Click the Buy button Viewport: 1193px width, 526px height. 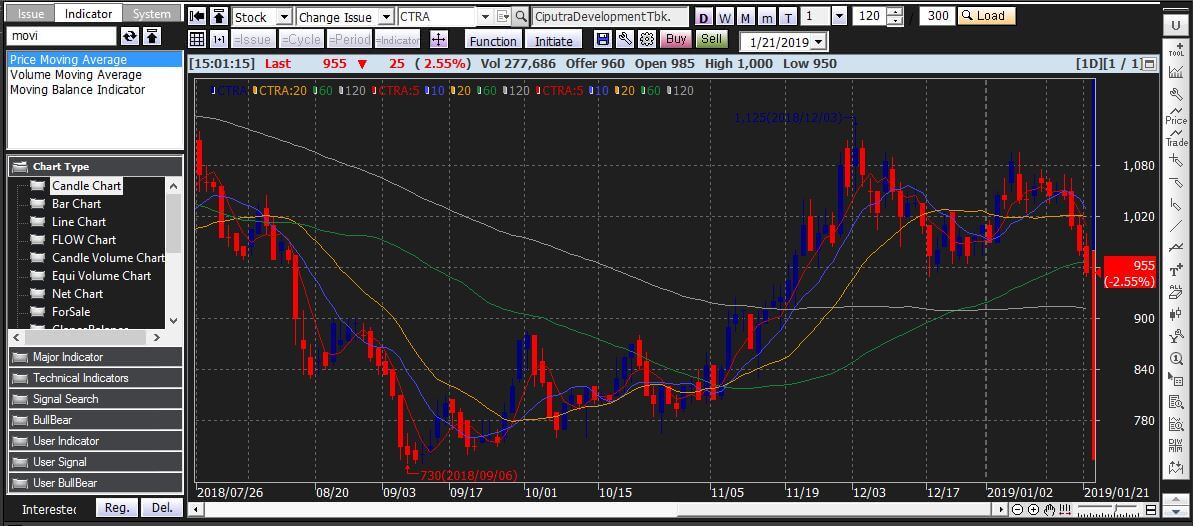[675, 39]
